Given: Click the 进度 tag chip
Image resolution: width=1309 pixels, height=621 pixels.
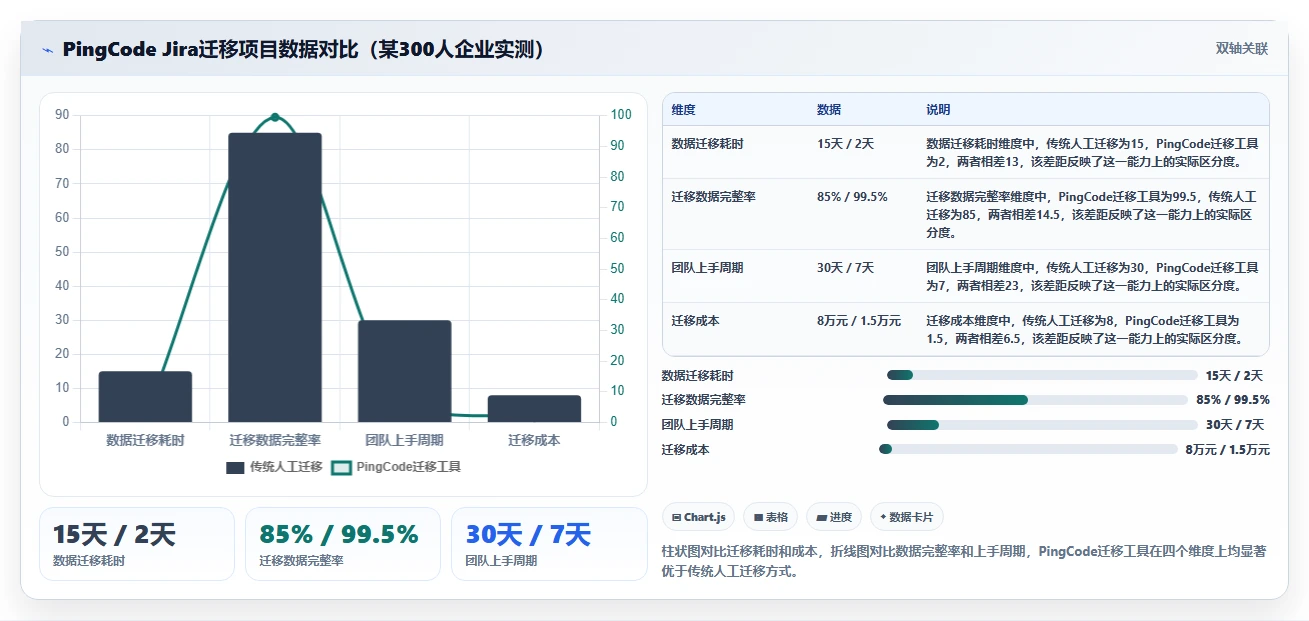Looking at the screenshot, I should (834, 517).
